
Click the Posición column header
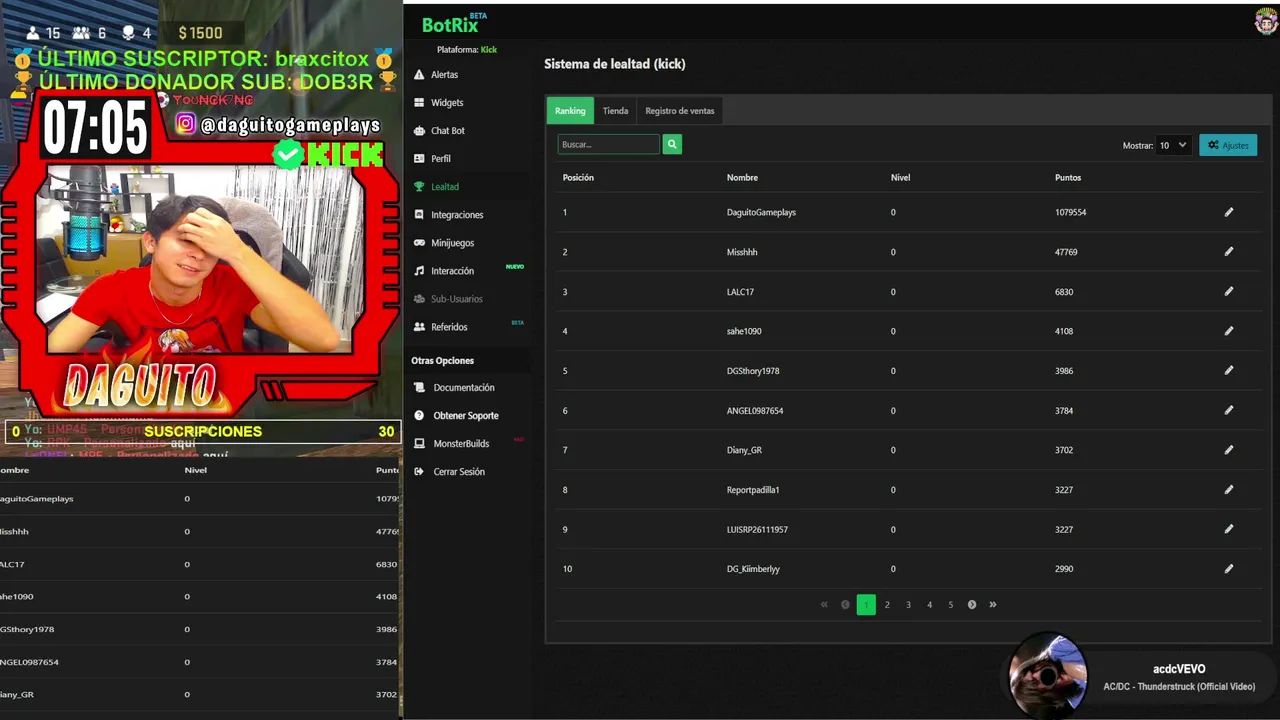(578, 178)
